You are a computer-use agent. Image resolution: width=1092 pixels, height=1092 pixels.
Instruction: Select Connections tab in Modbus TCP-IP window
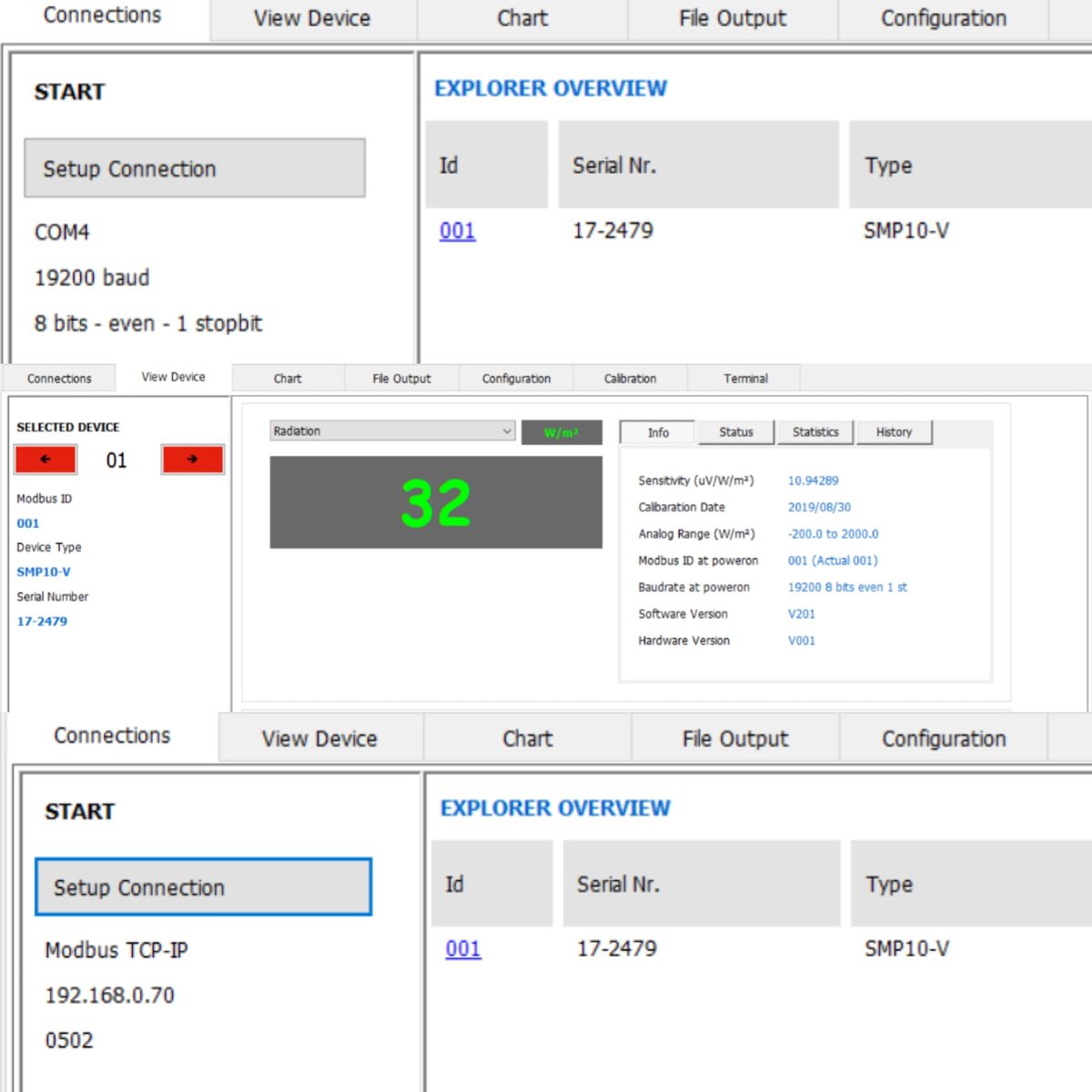[112, 735]
